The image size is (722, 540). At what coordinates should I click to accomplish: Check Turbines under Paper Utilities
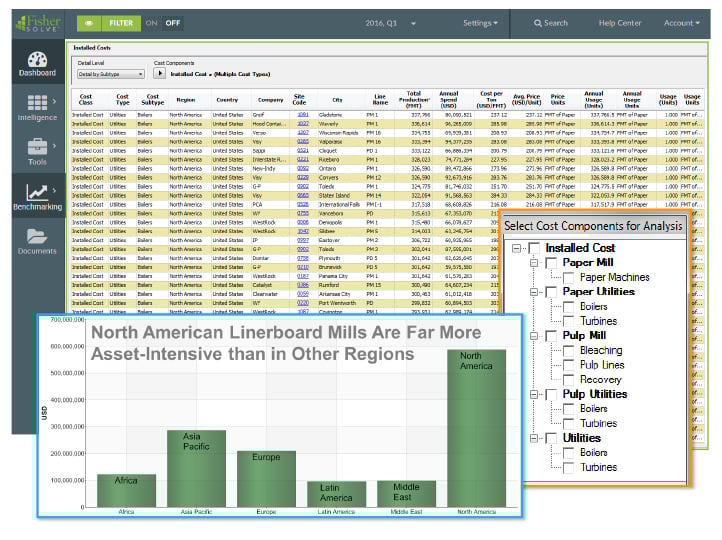click(x=568, y=321)
